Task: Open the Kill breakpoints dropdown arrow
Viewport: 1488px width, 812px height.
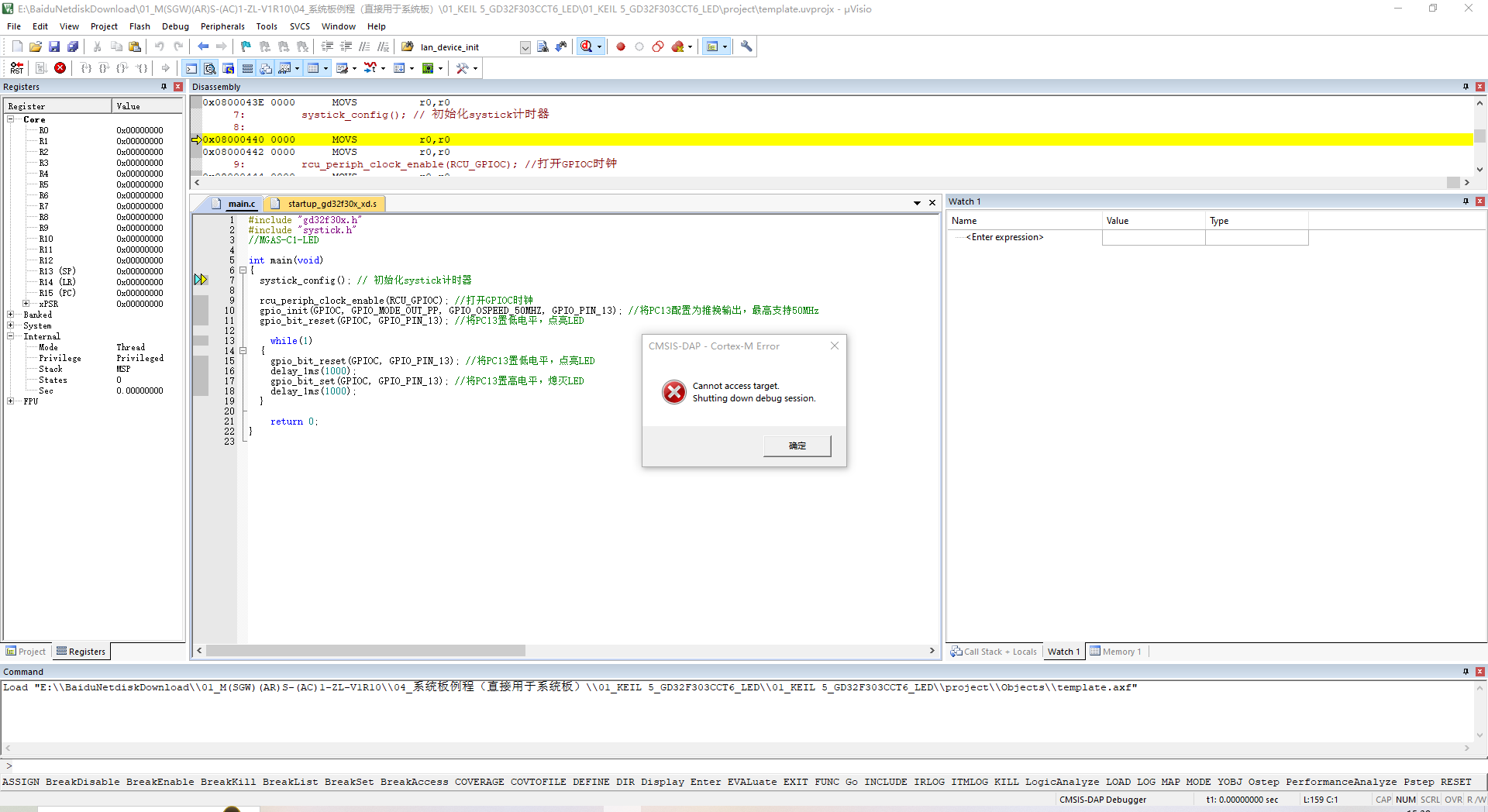Action: coord(690,46)
